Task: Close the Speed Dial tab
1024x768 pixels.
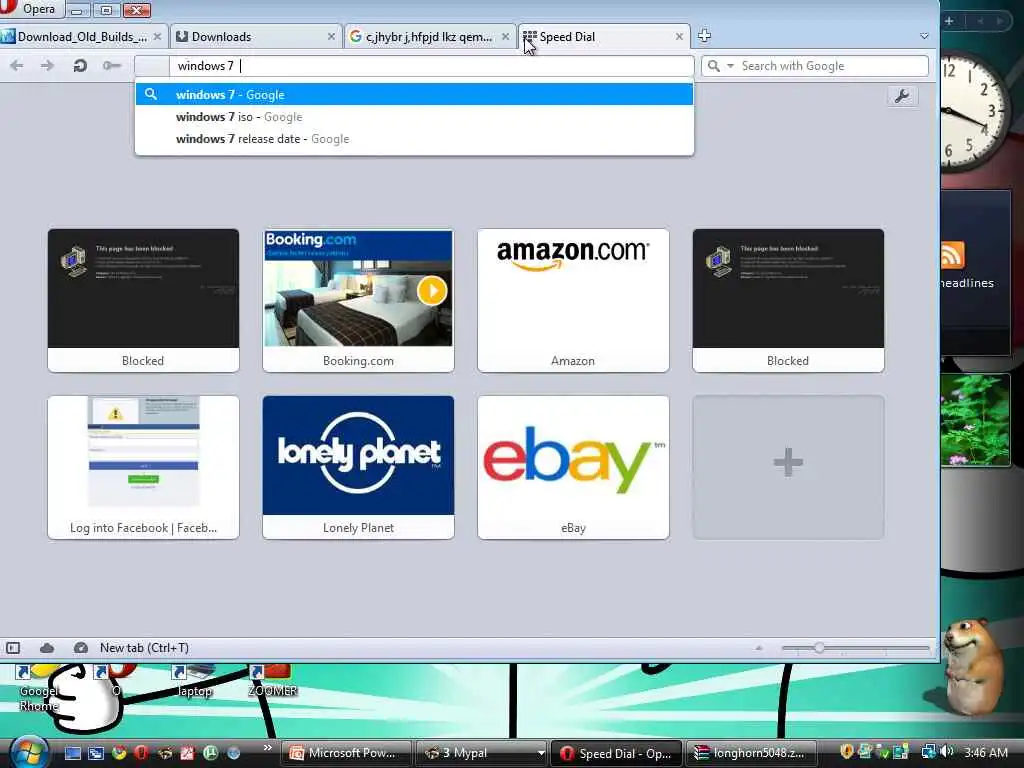Action: pos(679,37)
